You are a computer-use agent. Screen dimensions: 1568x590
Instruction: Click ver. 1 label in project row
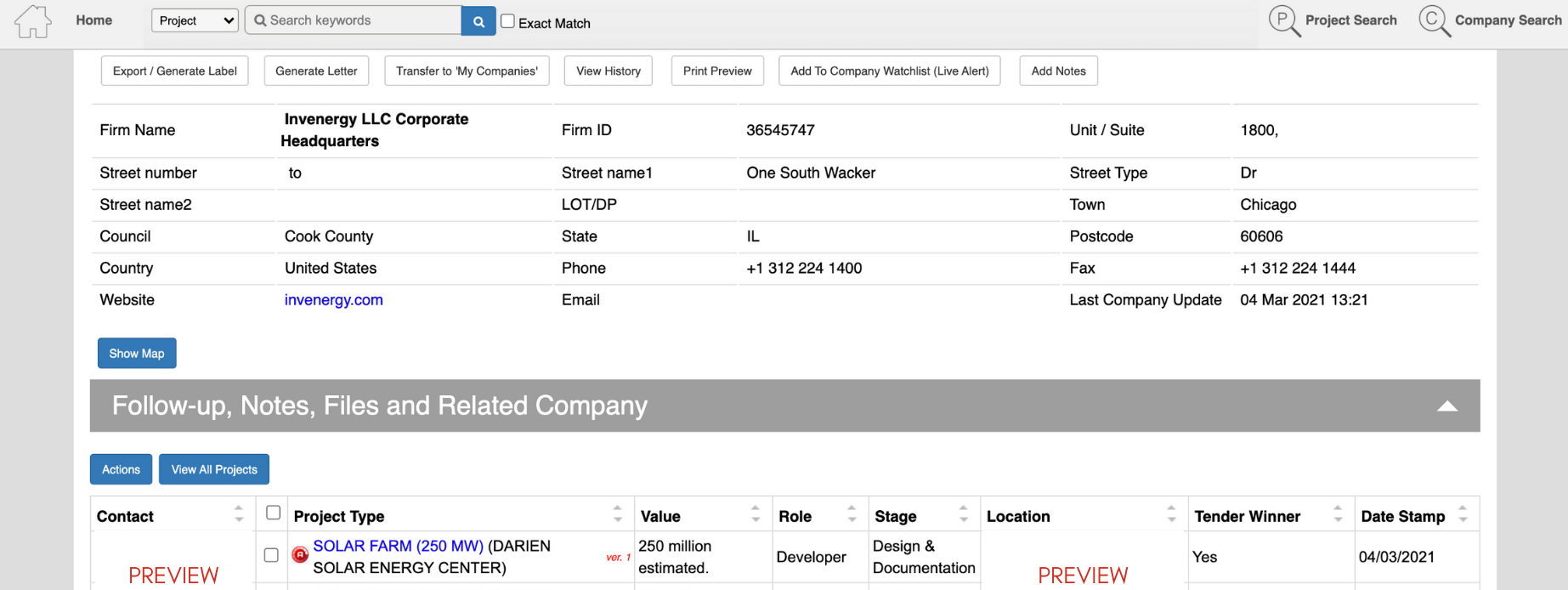[619, 558]
